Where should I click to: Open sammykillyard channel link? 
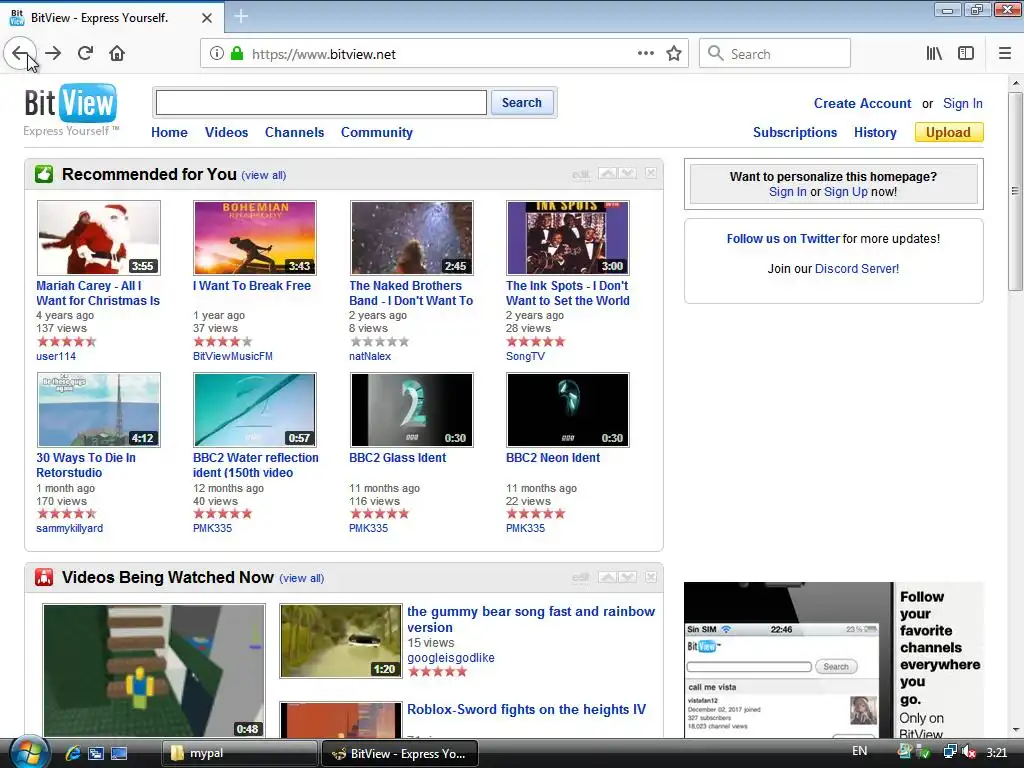pyautogui.click(x=69, y=528)
